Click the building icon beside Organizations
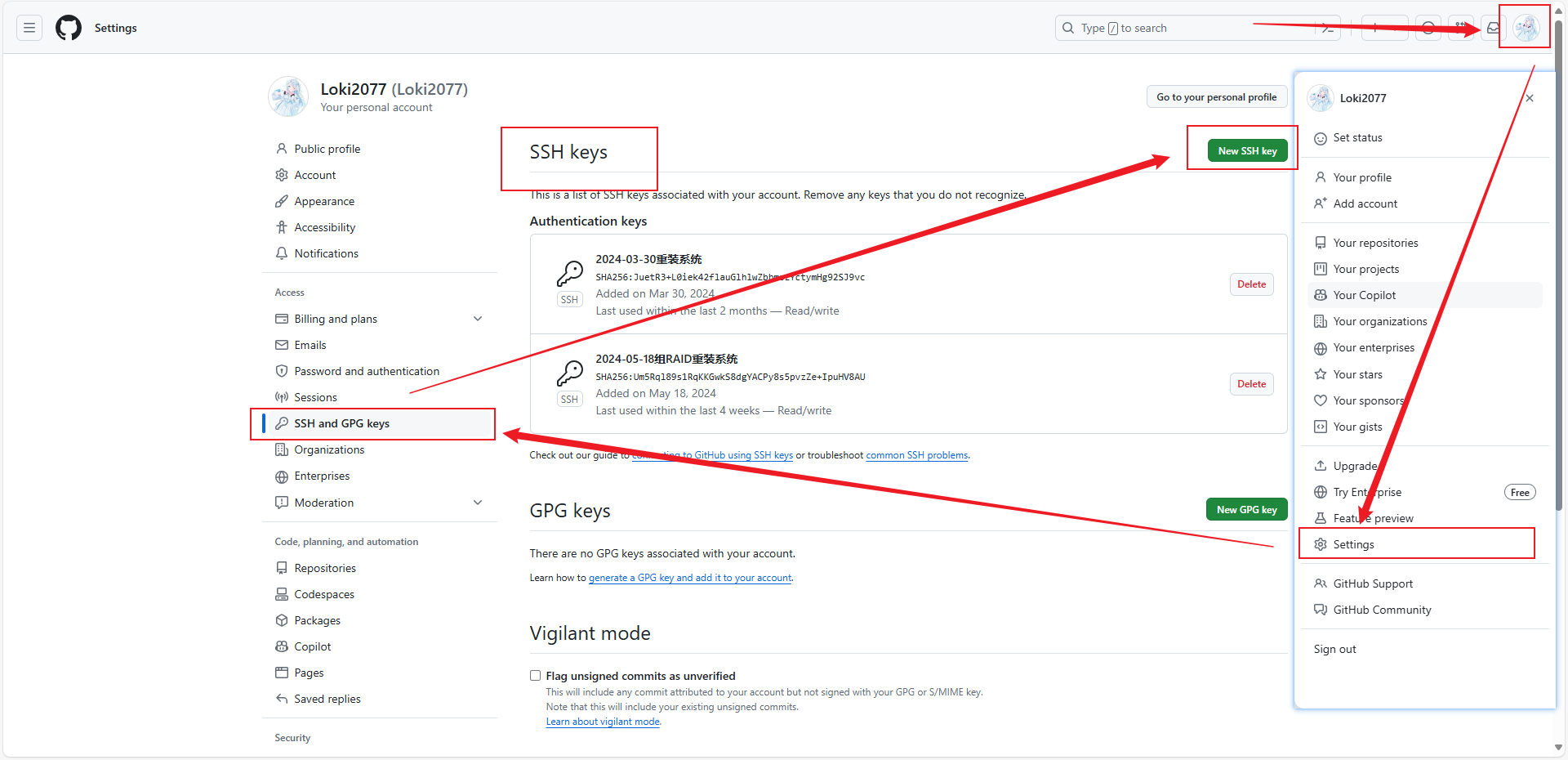The width and height of the screenshot is (1568, 760). pyautogui.click(x=282, y=449)
